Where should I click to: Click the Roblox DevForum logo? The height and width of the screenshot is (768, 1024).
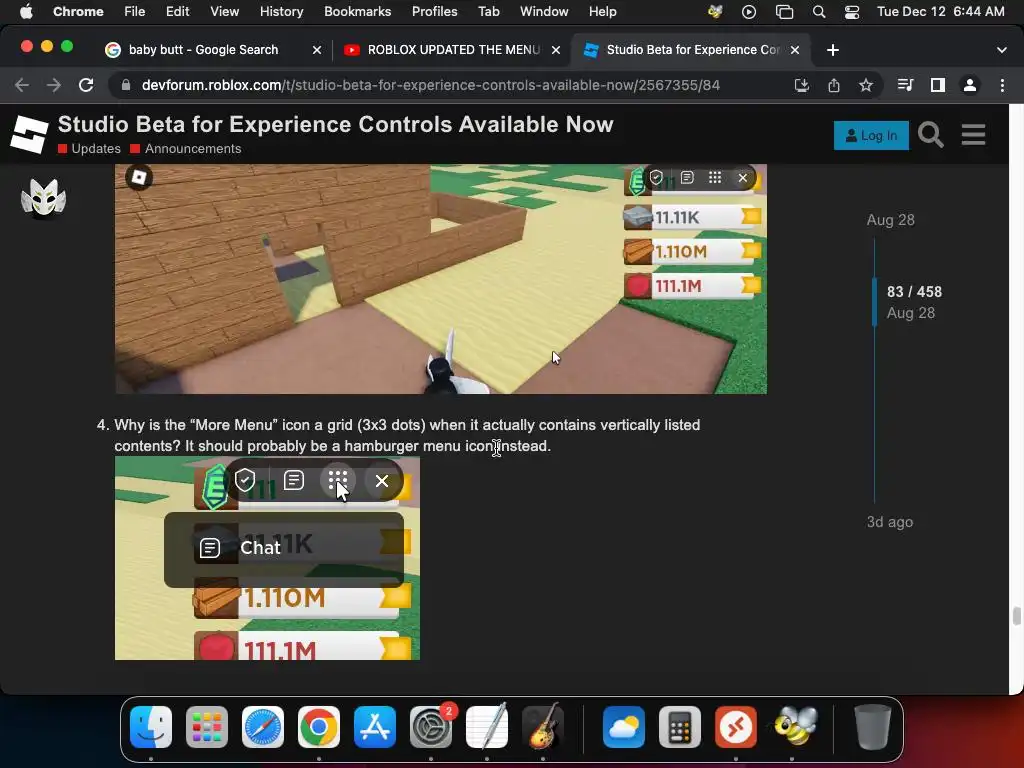click(x=29, y=135)
